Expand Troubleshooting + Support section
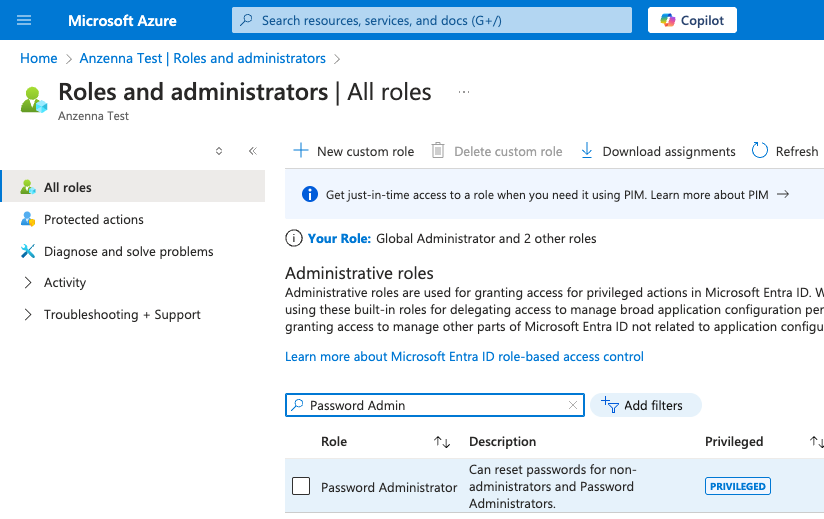The image size is (824, 519). [28, 315]
